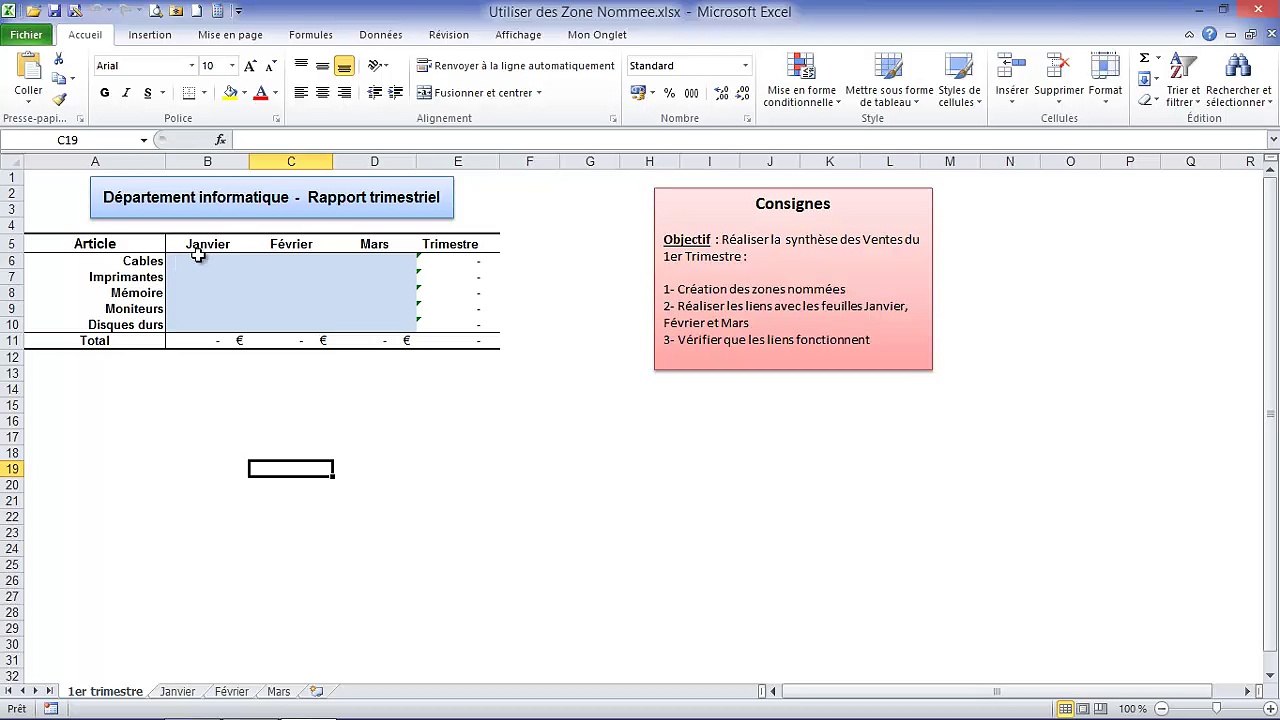Switch to the Février sheet tab

231,691
